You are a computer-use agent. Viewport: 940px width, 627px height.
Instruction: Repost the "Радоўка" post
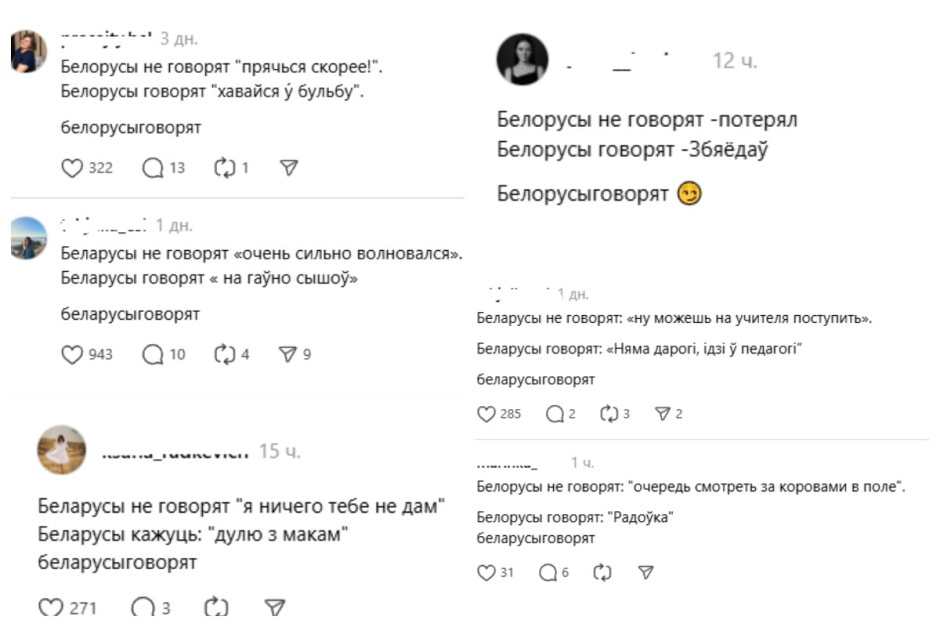(601, 574)
